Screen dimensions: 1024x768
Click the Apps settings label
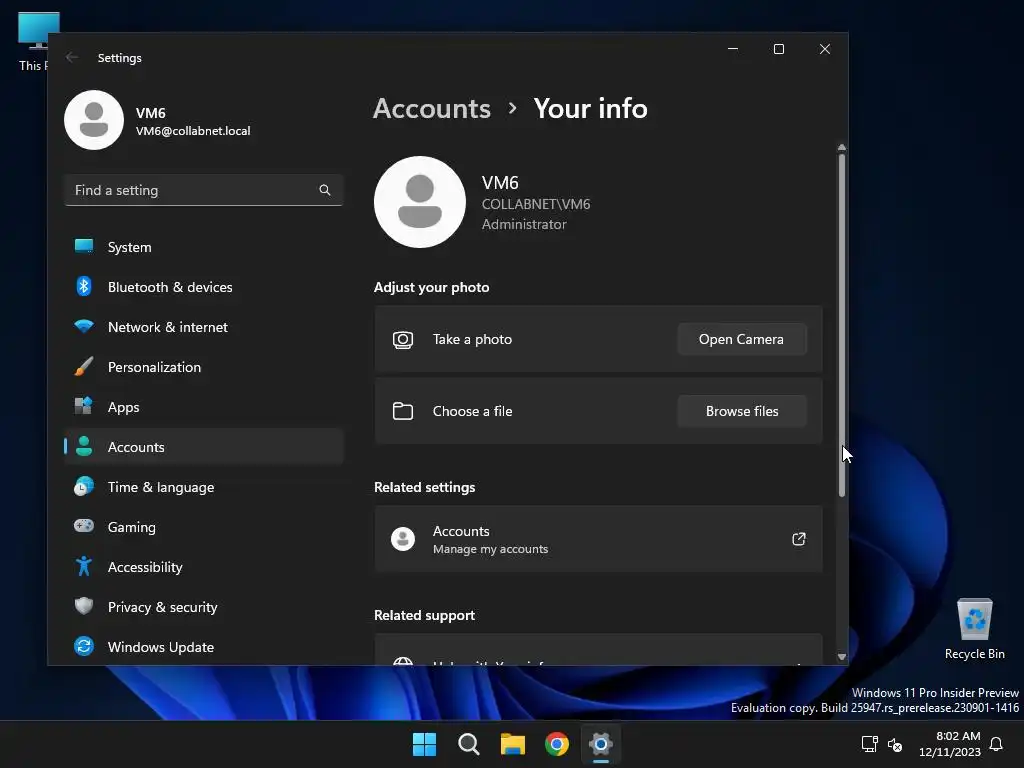pos(123,408)
